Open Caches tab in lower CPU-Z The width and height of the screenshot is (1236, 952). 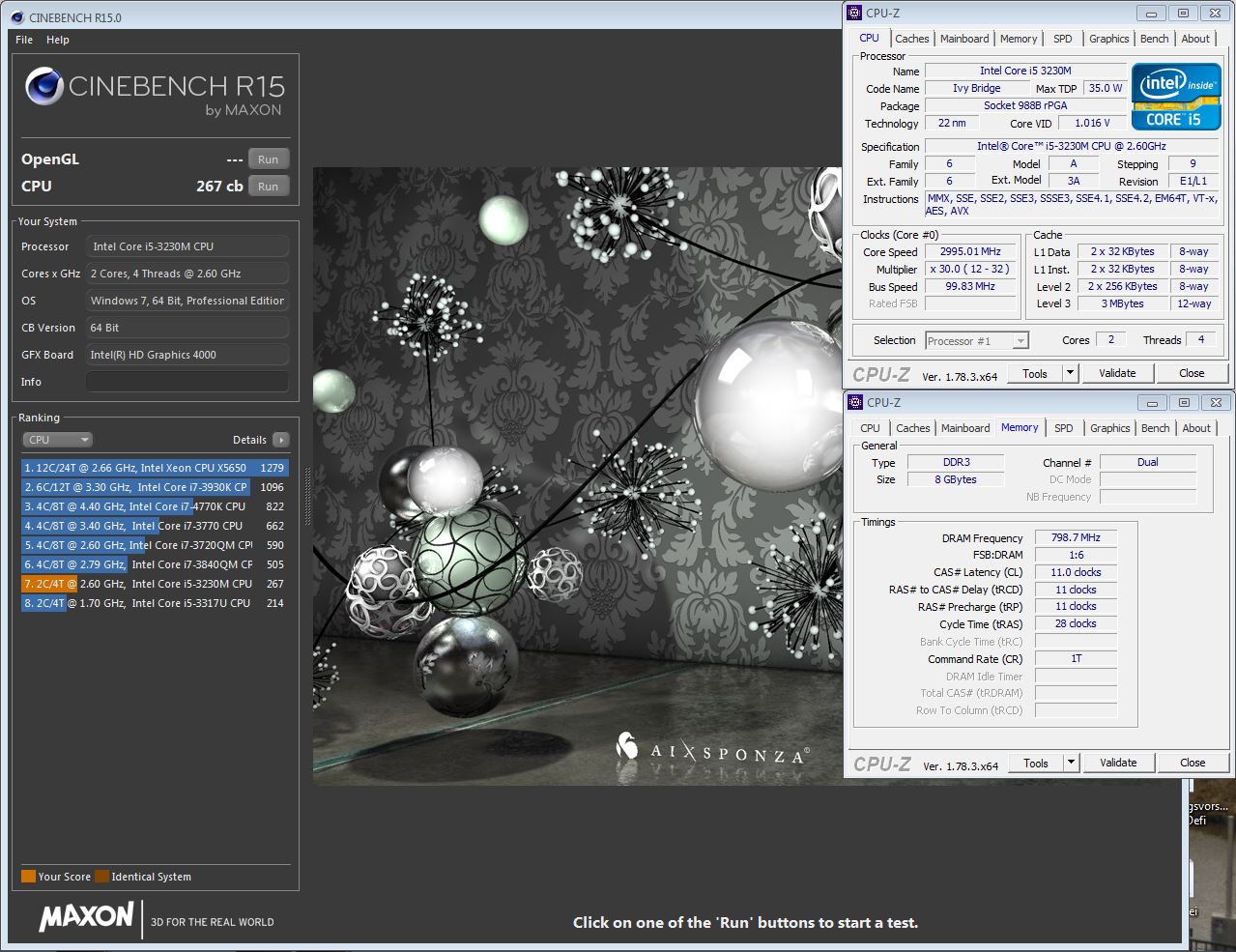click(912, 428)
